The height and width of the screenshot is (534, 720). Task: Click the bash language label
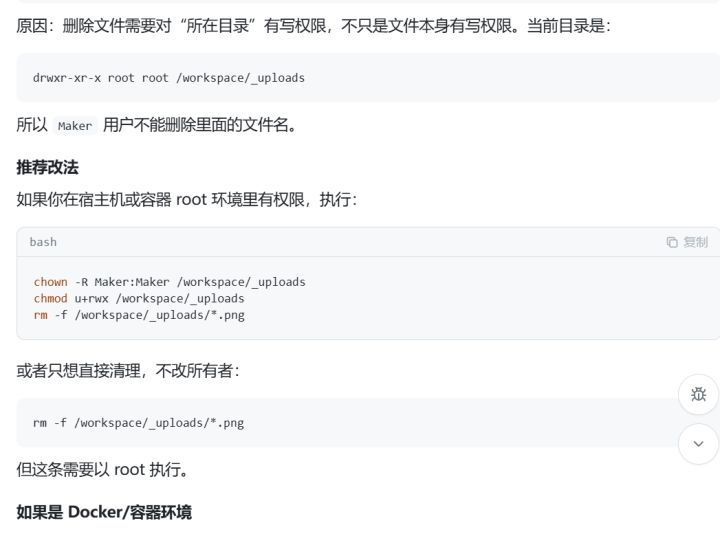pyautogui.click(x=43, y=242)
